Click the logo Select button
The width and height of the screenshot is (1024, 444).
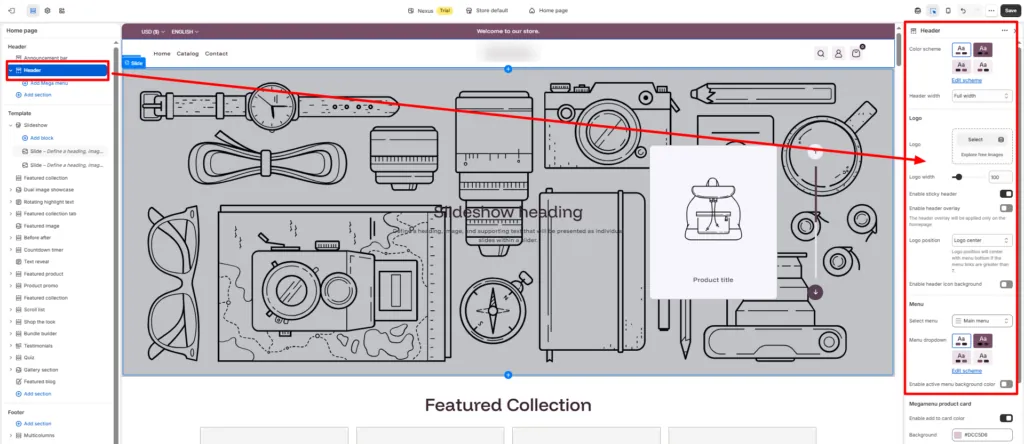pos(976,140)
